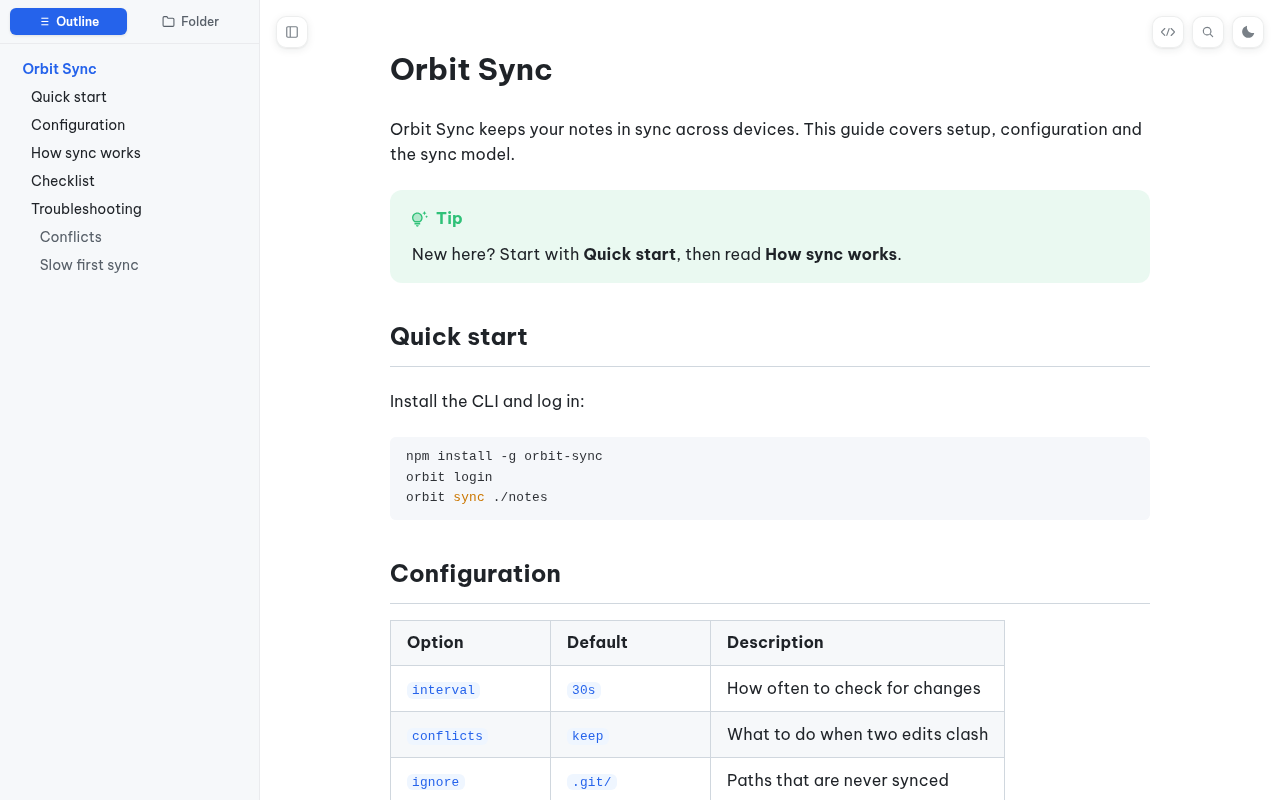Toggle the sidebar panel icon
The image size is (1280, 800).
292,32
